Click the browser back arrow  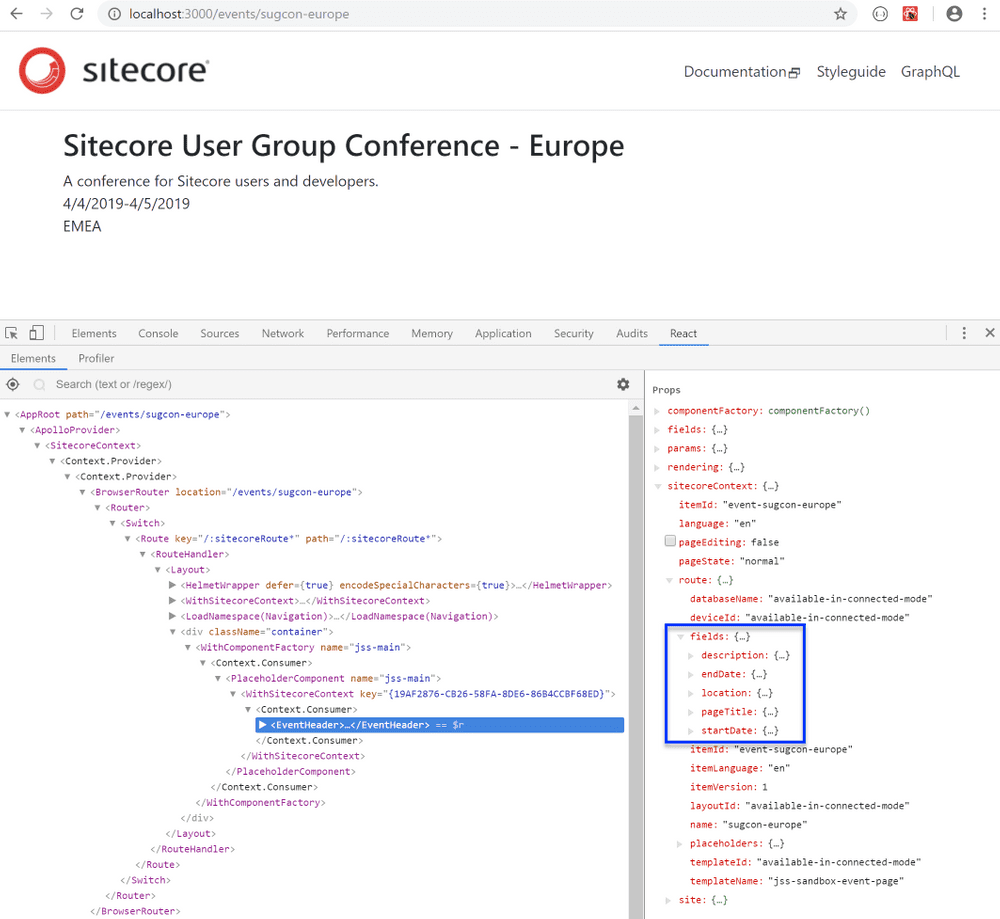[x=17, y=13]
